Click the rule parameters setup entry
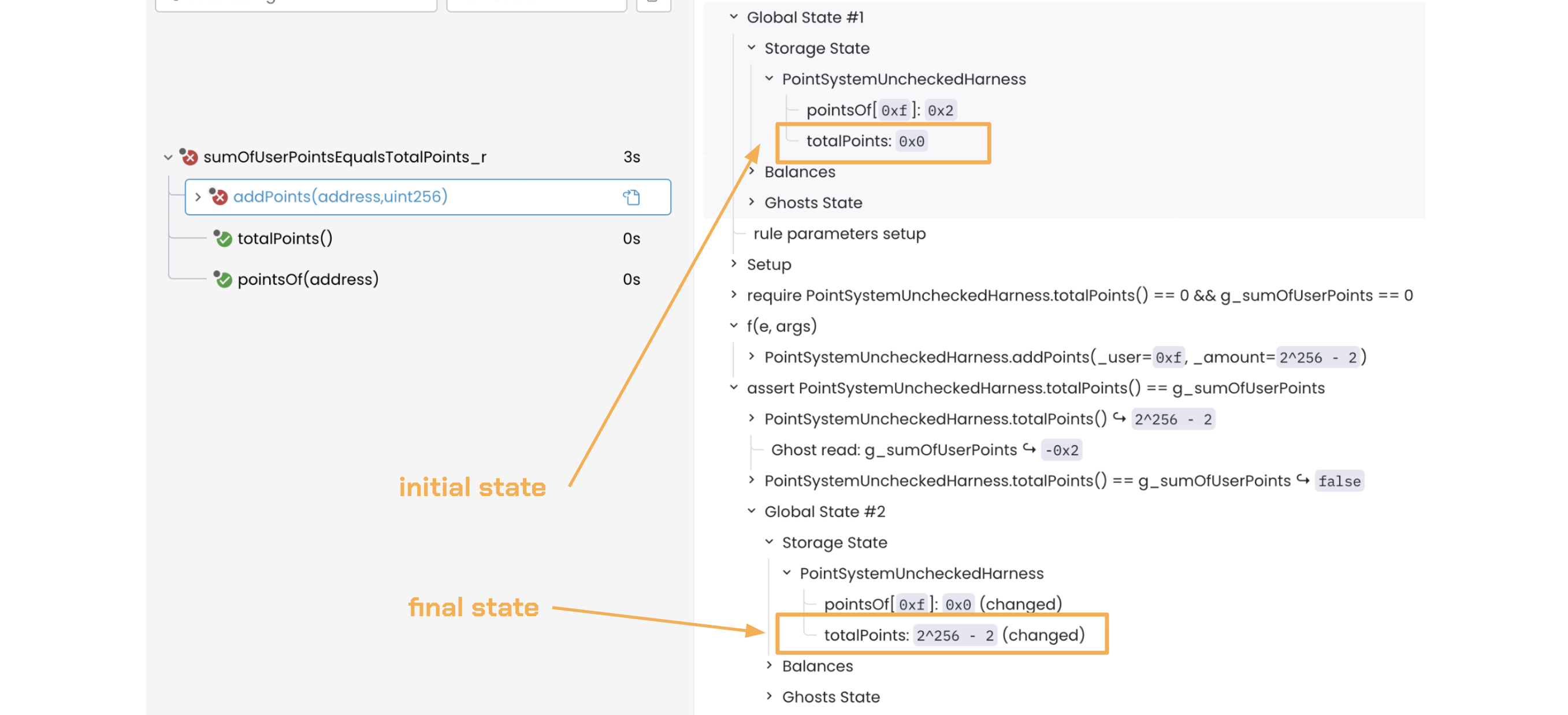This screenshot has height=715, width=1568. 839,234
